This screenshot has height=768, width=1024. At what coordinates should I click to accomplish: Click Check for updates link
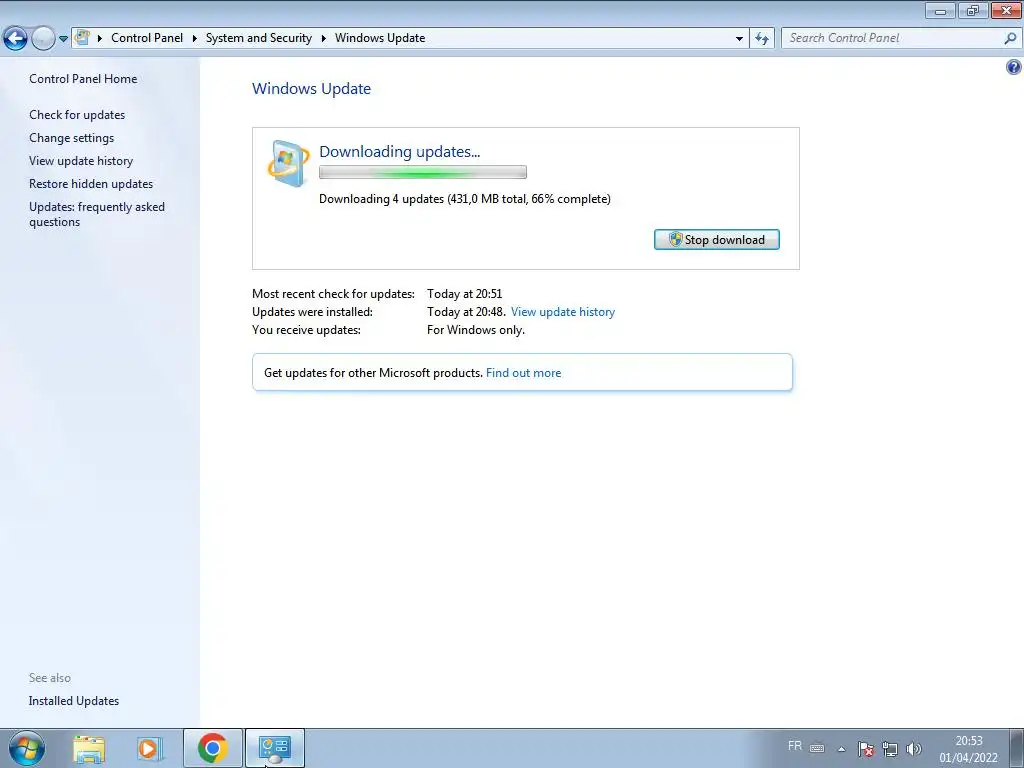click(x=77, y=114)
